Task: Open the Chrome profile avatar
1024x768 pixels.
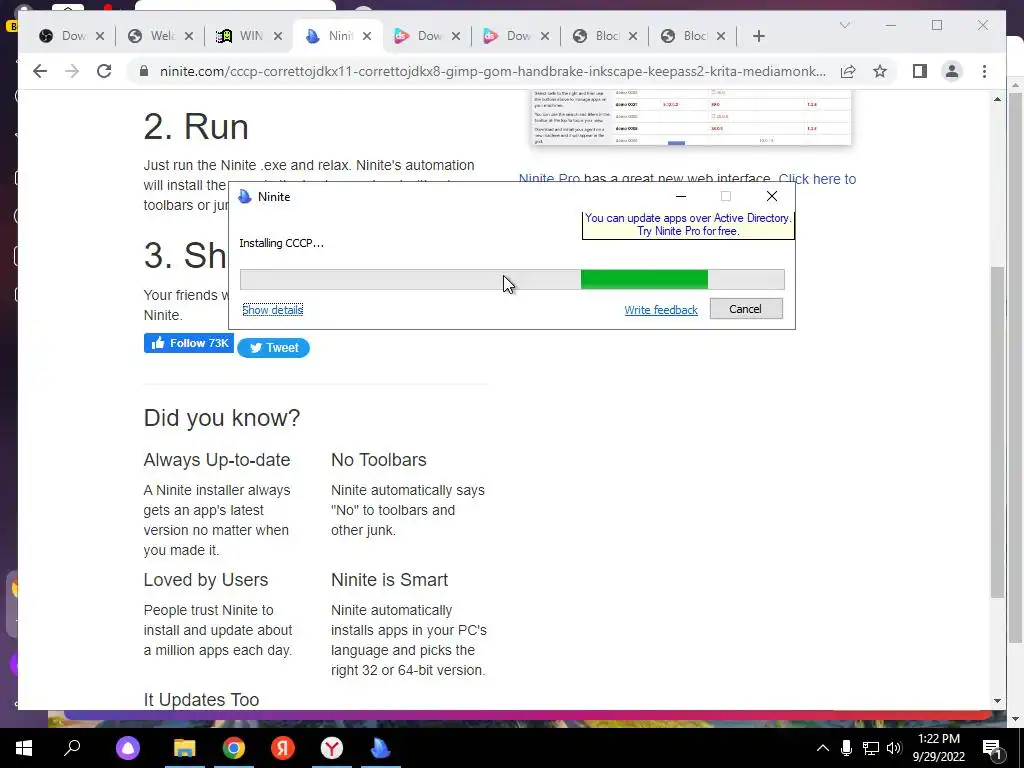Action: [x=952, y=71]
